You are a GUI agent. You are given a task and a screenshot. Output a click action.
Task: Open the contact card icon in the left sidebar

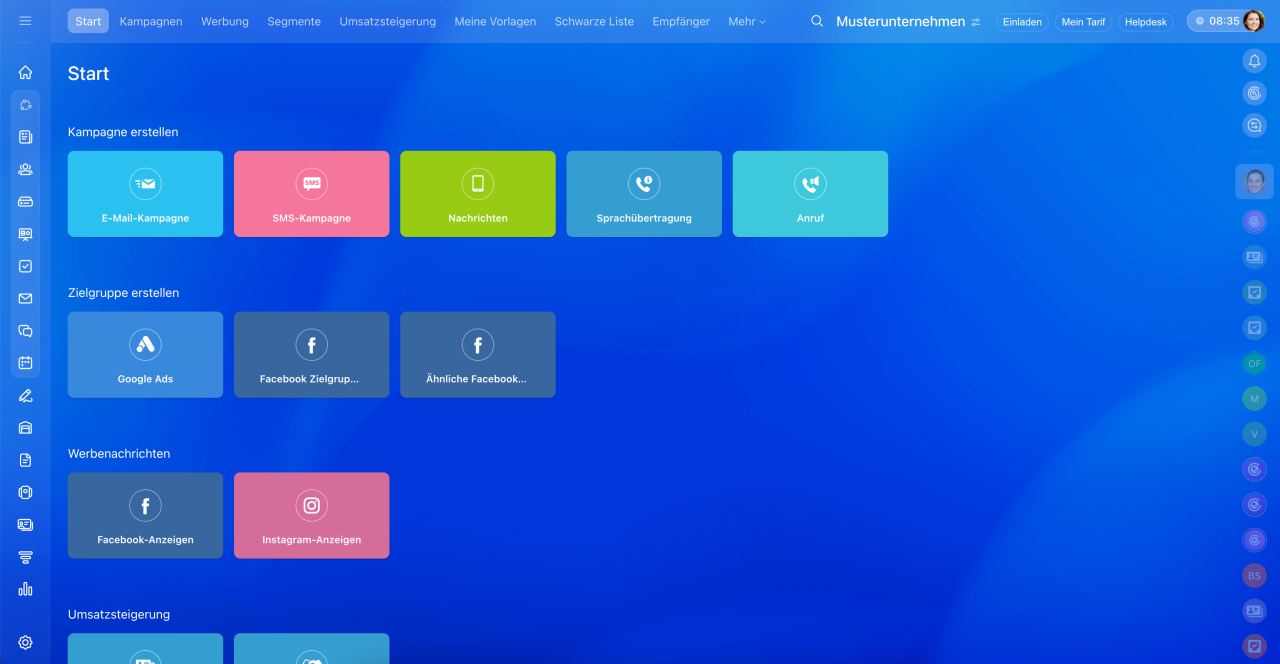[x=25, y=524]
